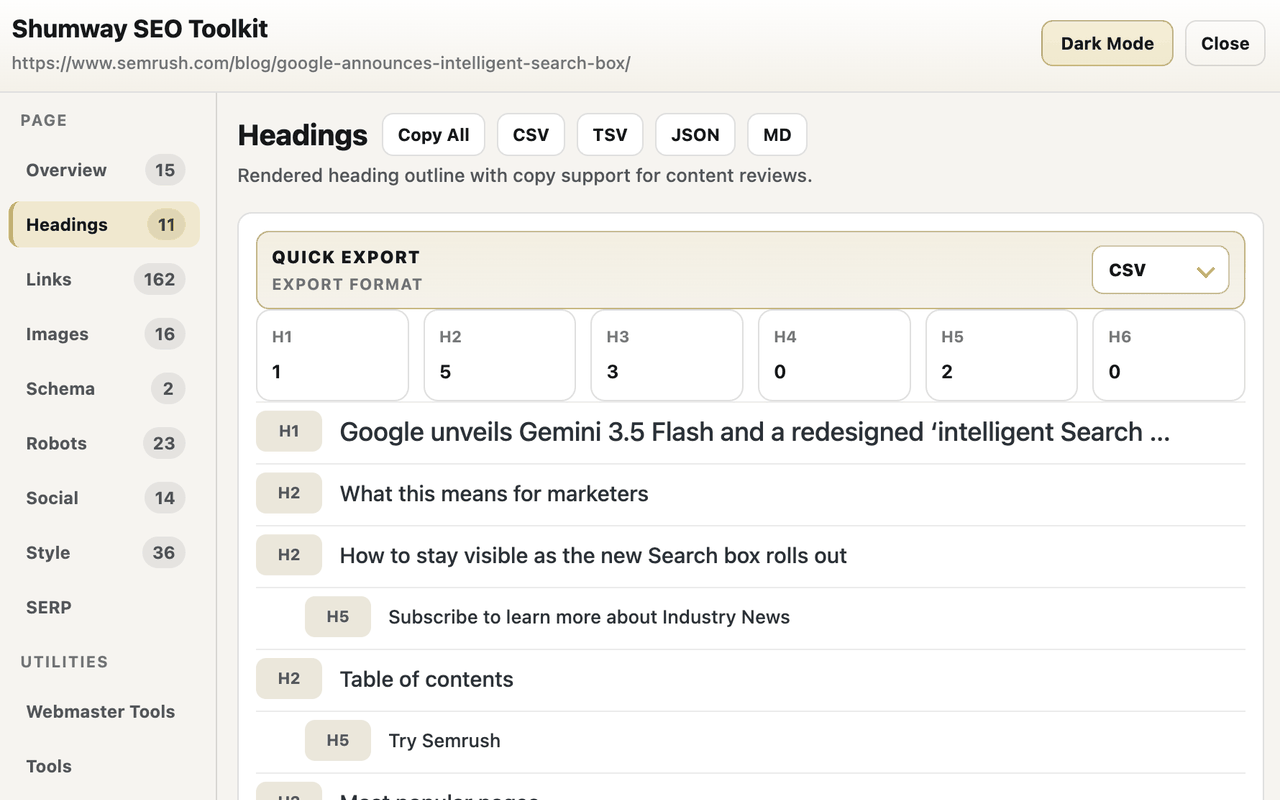Switch to the Robots section

(104, 443)
